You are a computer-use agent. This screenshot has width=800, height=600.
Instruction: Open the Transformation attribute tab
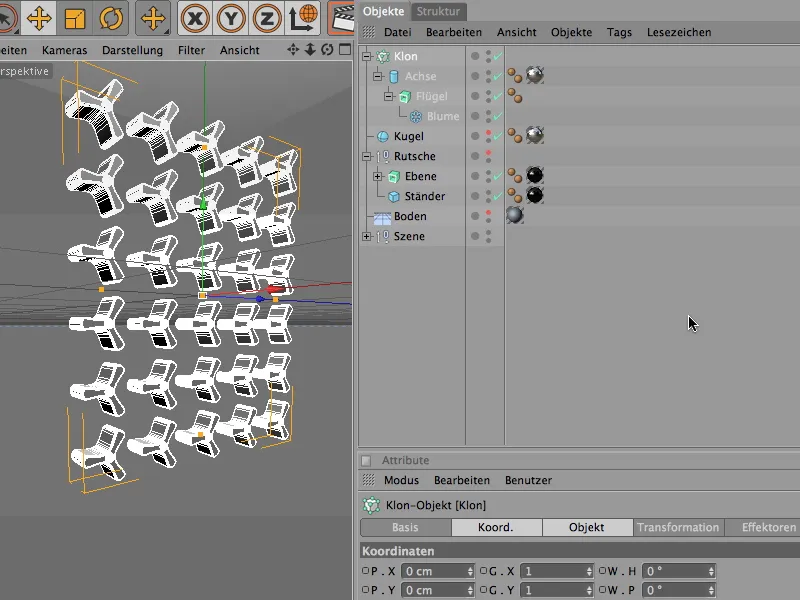click(x=678, y=527)
